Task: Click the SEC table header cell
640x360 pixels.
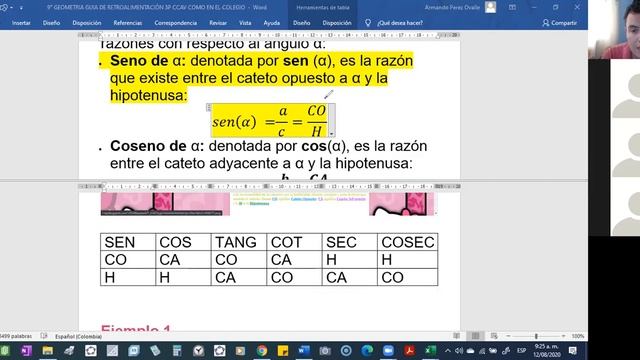Action: (x=350, y=242)
